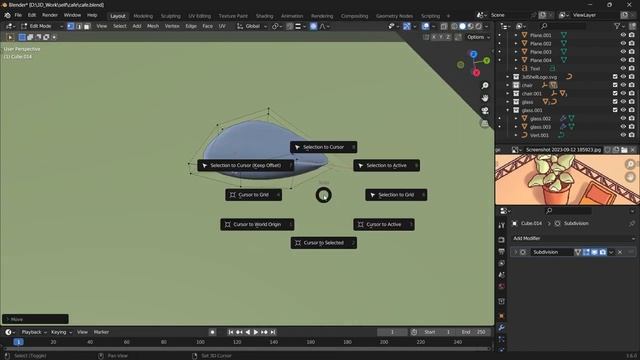Open the Edge menu in viewport header

coord(191,26)
